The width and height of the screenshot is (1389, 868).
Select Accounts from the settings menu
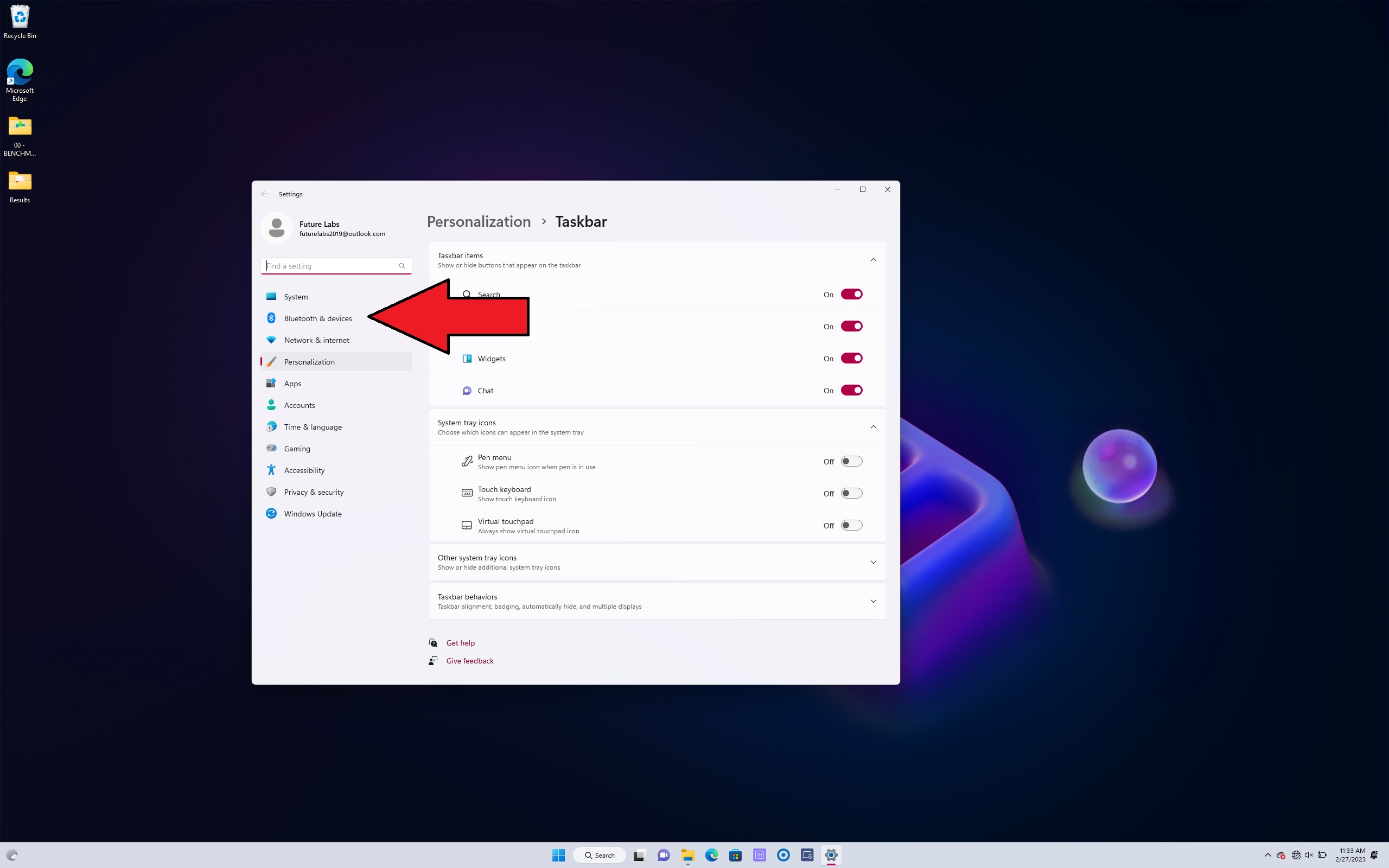coord(298,405)
